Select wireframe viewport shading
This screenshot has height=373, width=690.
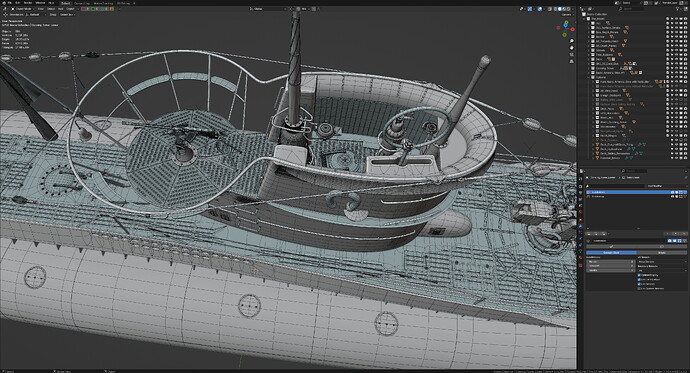click(555, 8)
